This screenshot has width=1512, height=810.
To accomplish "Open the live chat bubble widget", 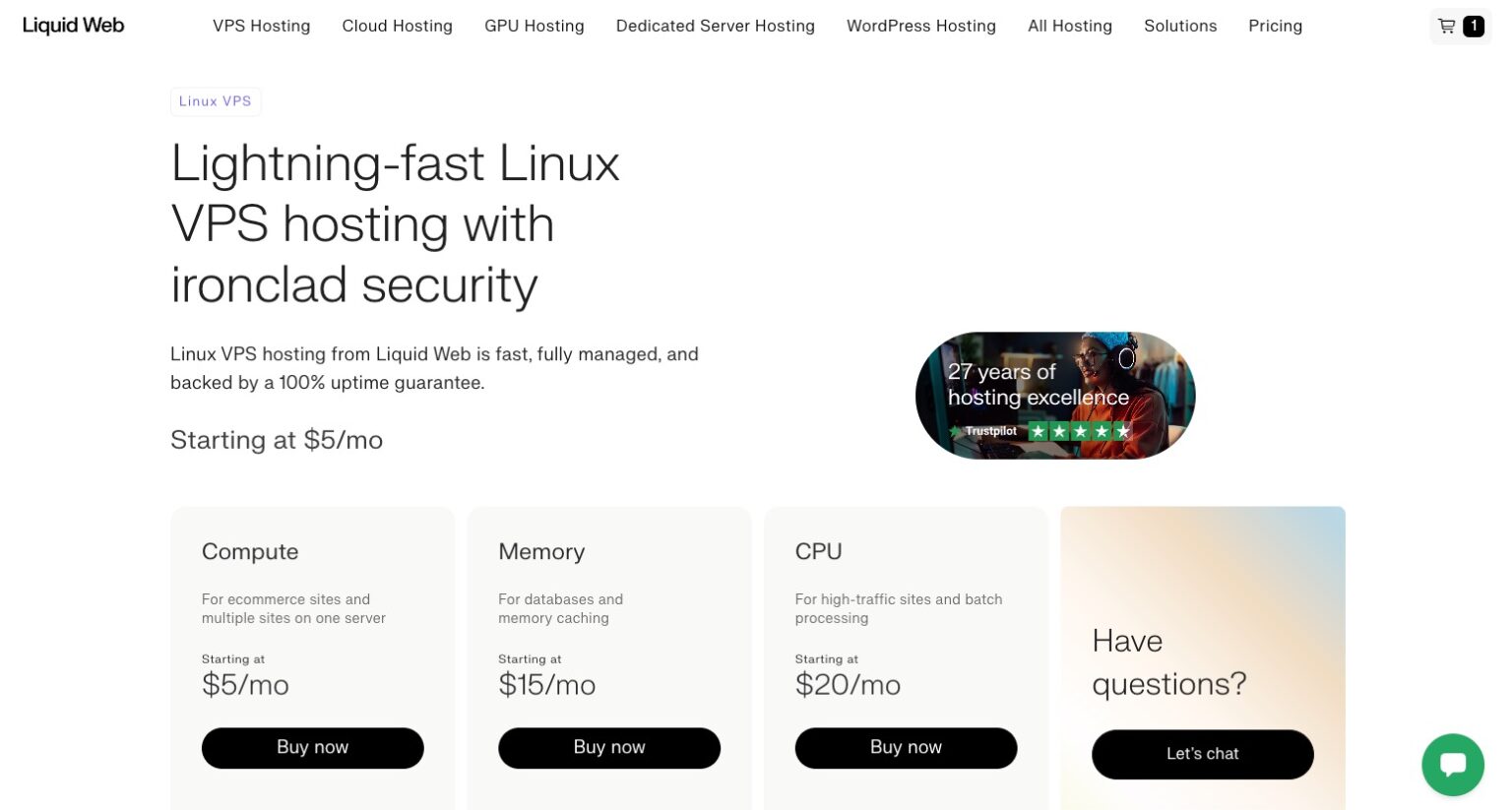I will coord(1452,765).
